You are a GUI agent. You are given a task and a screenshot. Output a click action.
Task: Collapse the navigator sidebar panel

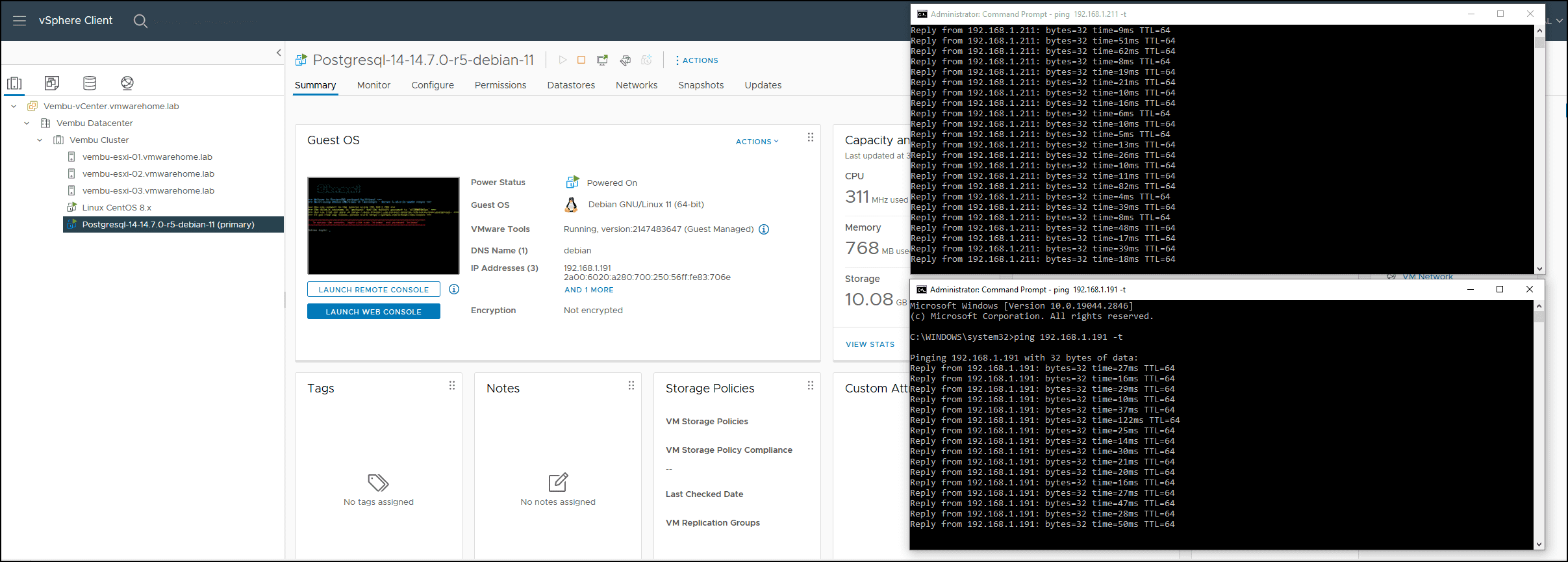(x=279, y=53)
